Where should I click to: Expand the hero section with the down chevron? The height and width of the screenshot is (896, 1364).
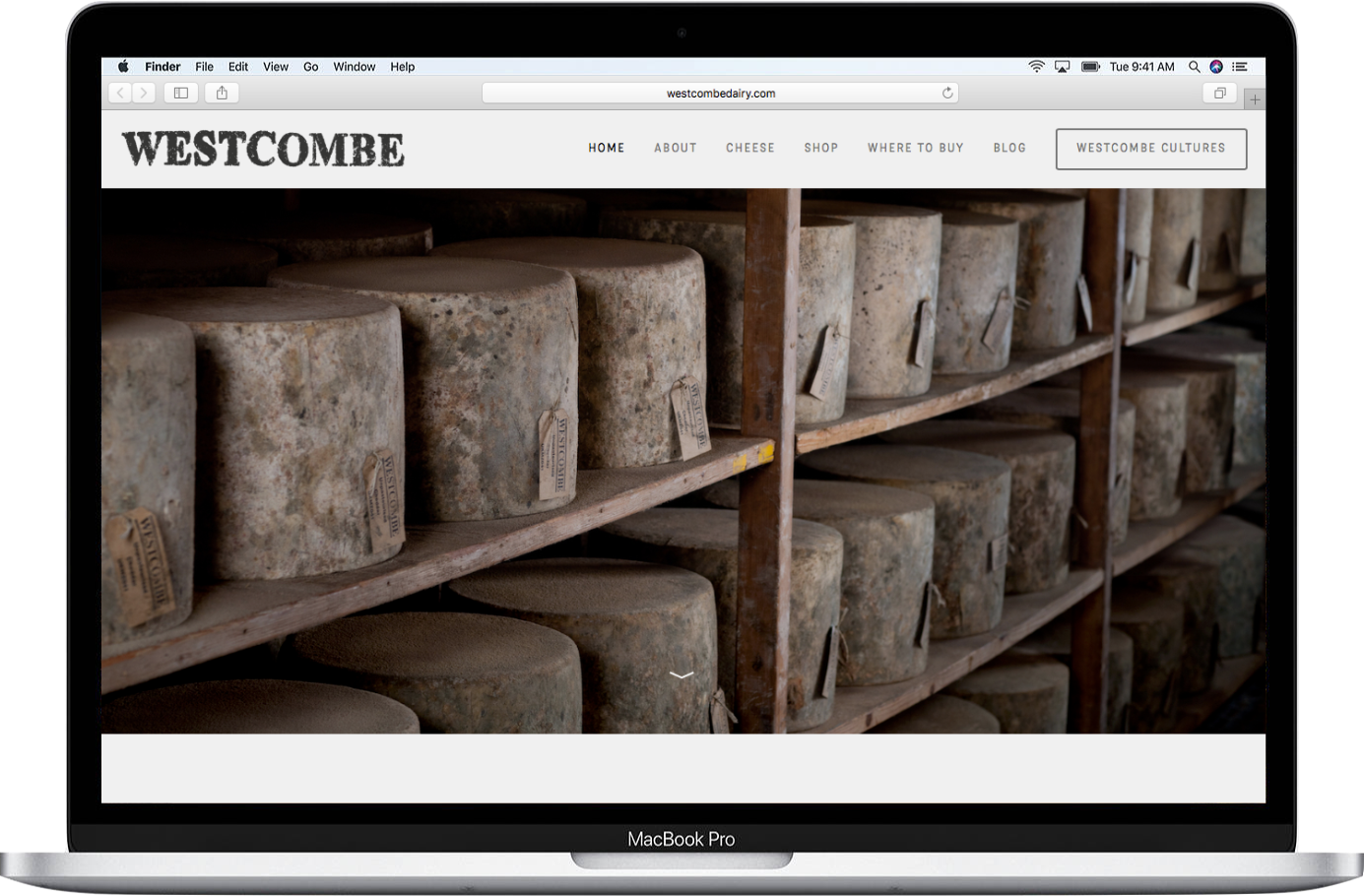682,674
